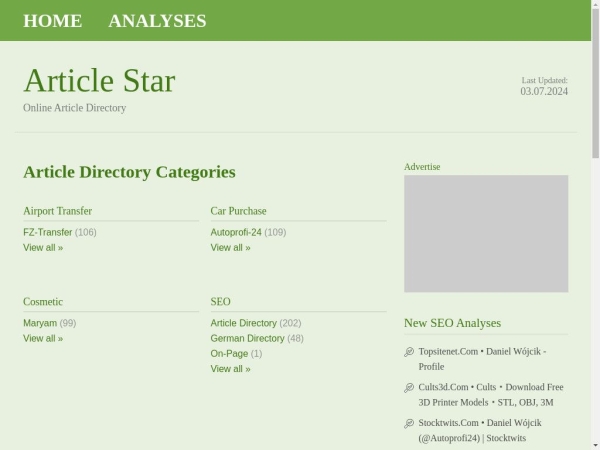Open the Autoprofi-24 category link
Screen dimensions: 600x450
236,232
